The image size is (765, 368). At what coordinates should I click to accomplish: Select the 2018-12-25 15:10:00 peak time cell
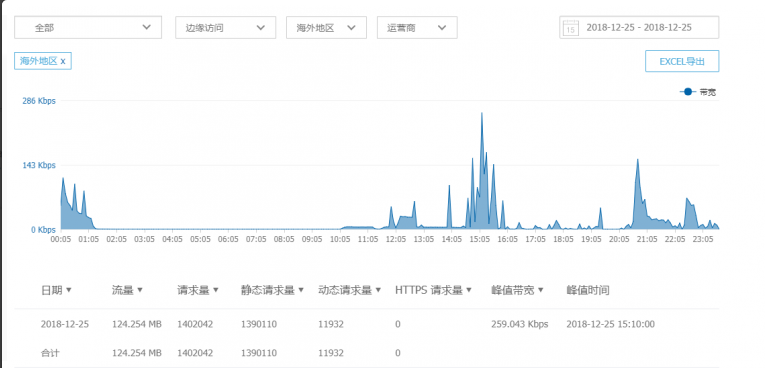click(x=610, y=324)
